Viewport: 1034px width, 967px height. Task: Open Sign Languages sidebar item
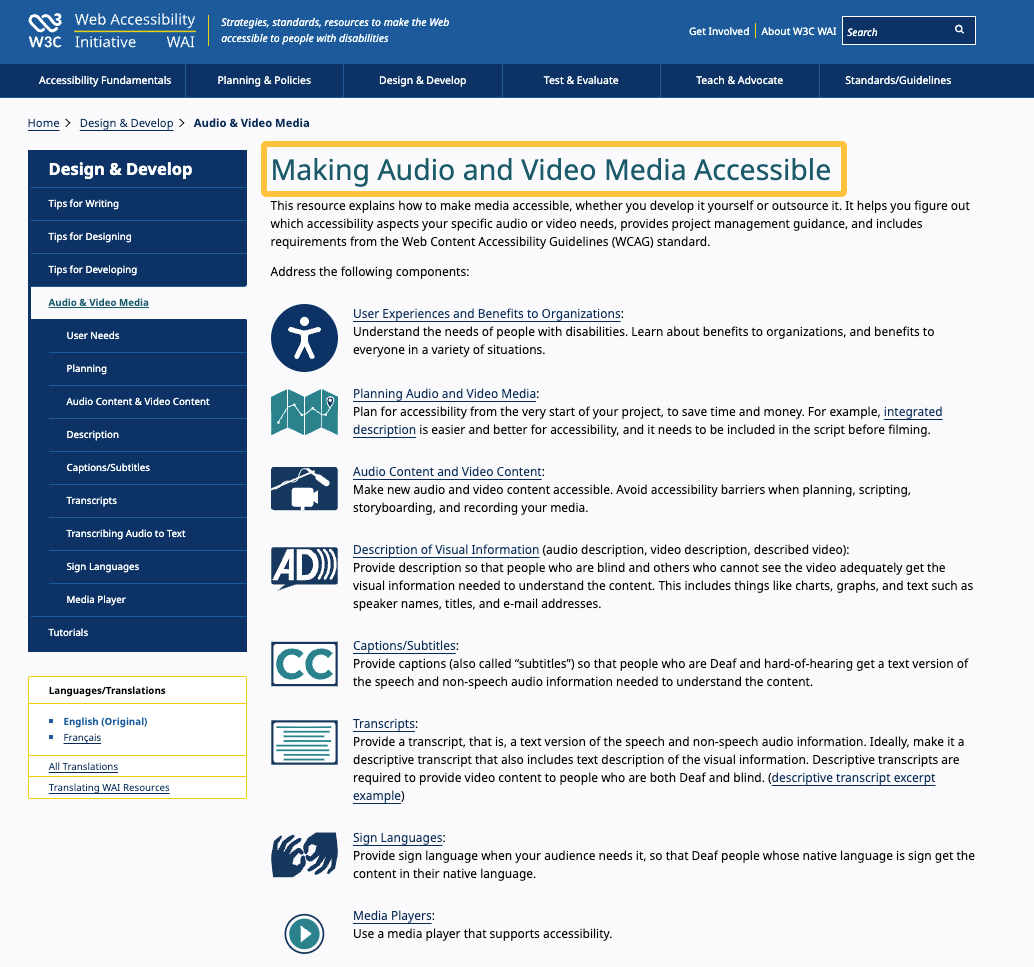[x=148, y=567]
